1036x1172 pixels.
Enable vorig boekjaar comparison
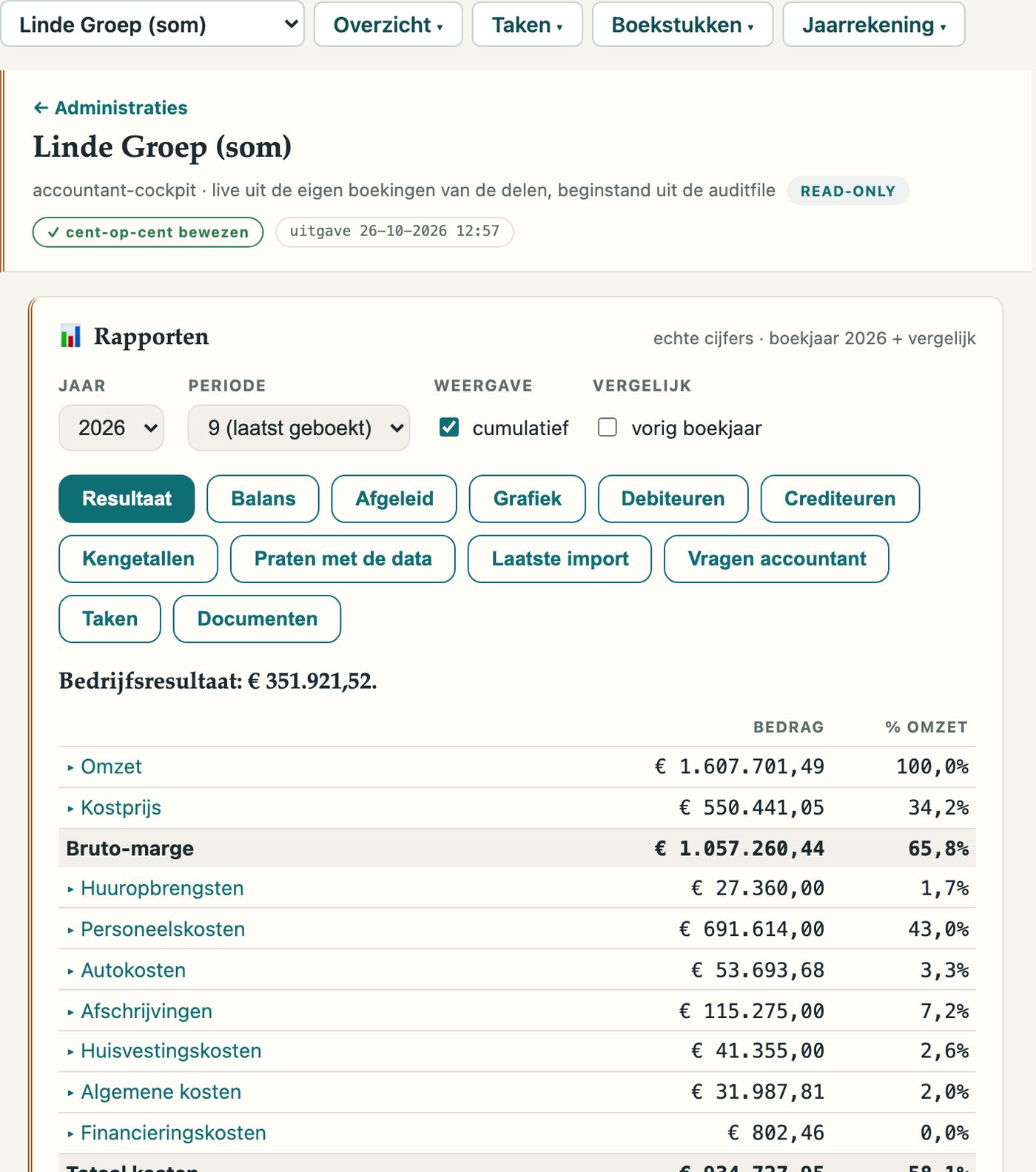(608, 427)
